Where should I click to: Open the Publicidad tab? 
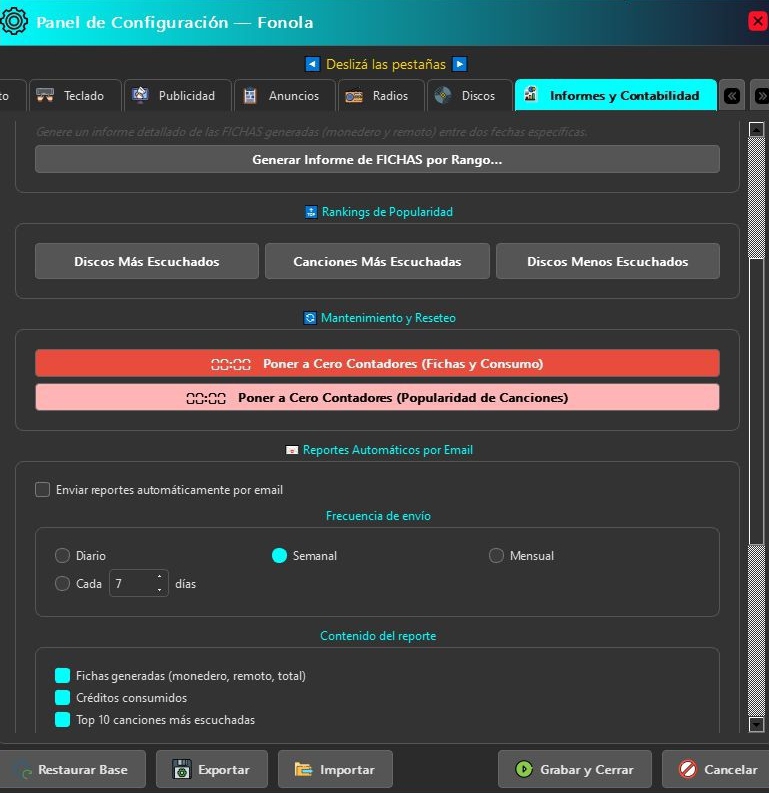[x=177, y=95]
